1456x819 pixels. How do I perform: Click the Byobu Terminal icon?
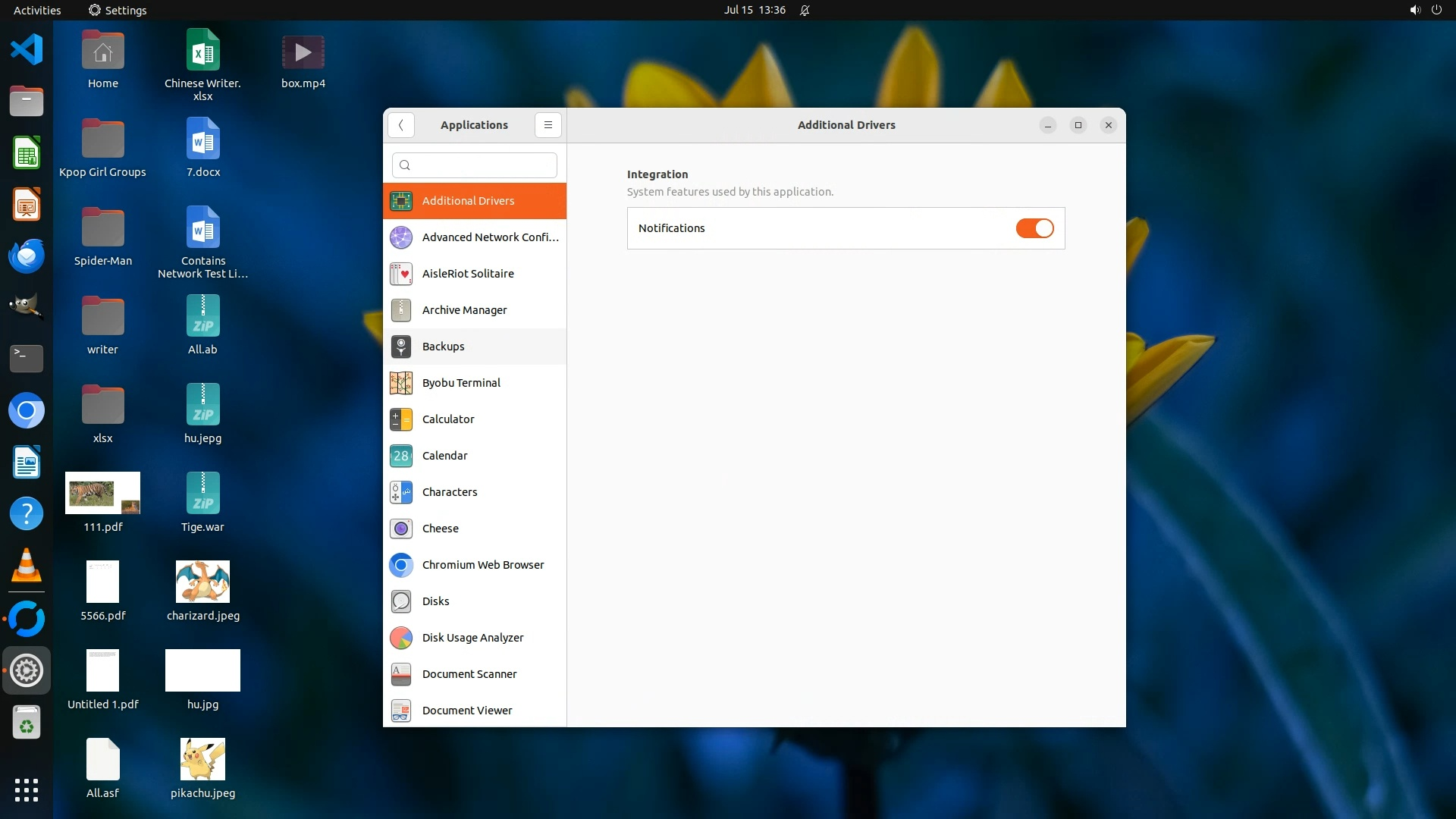pos(401,383)
